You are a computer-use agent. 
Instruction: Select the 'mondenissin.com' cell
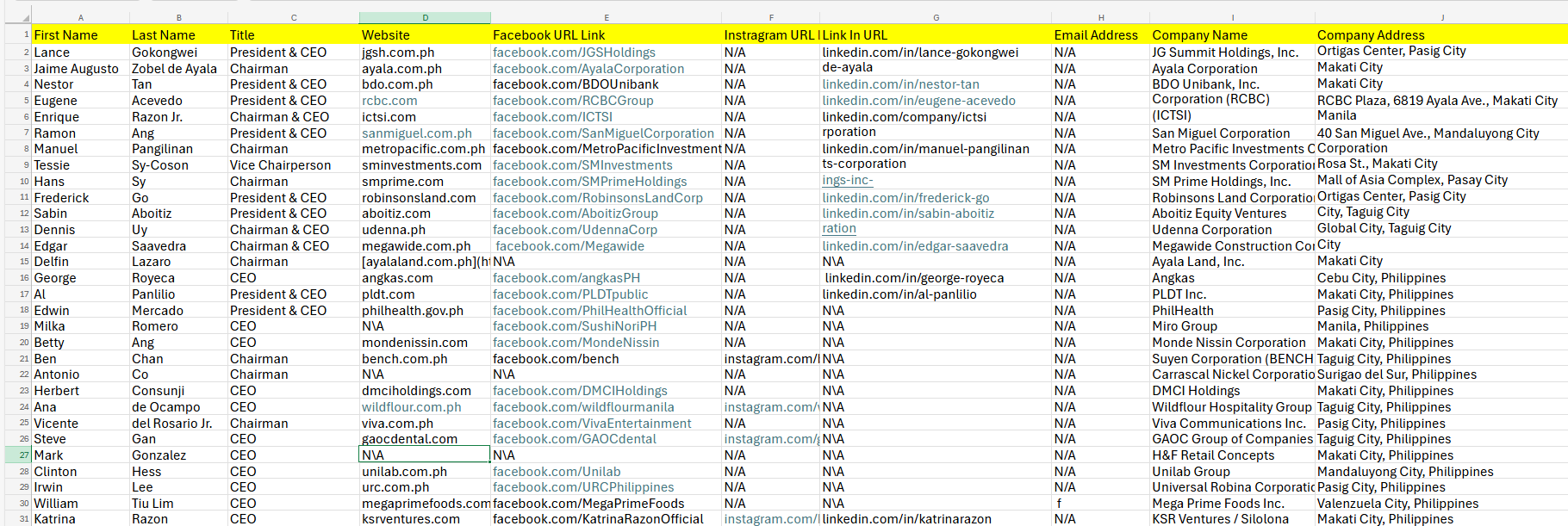(x=425, y=343)
